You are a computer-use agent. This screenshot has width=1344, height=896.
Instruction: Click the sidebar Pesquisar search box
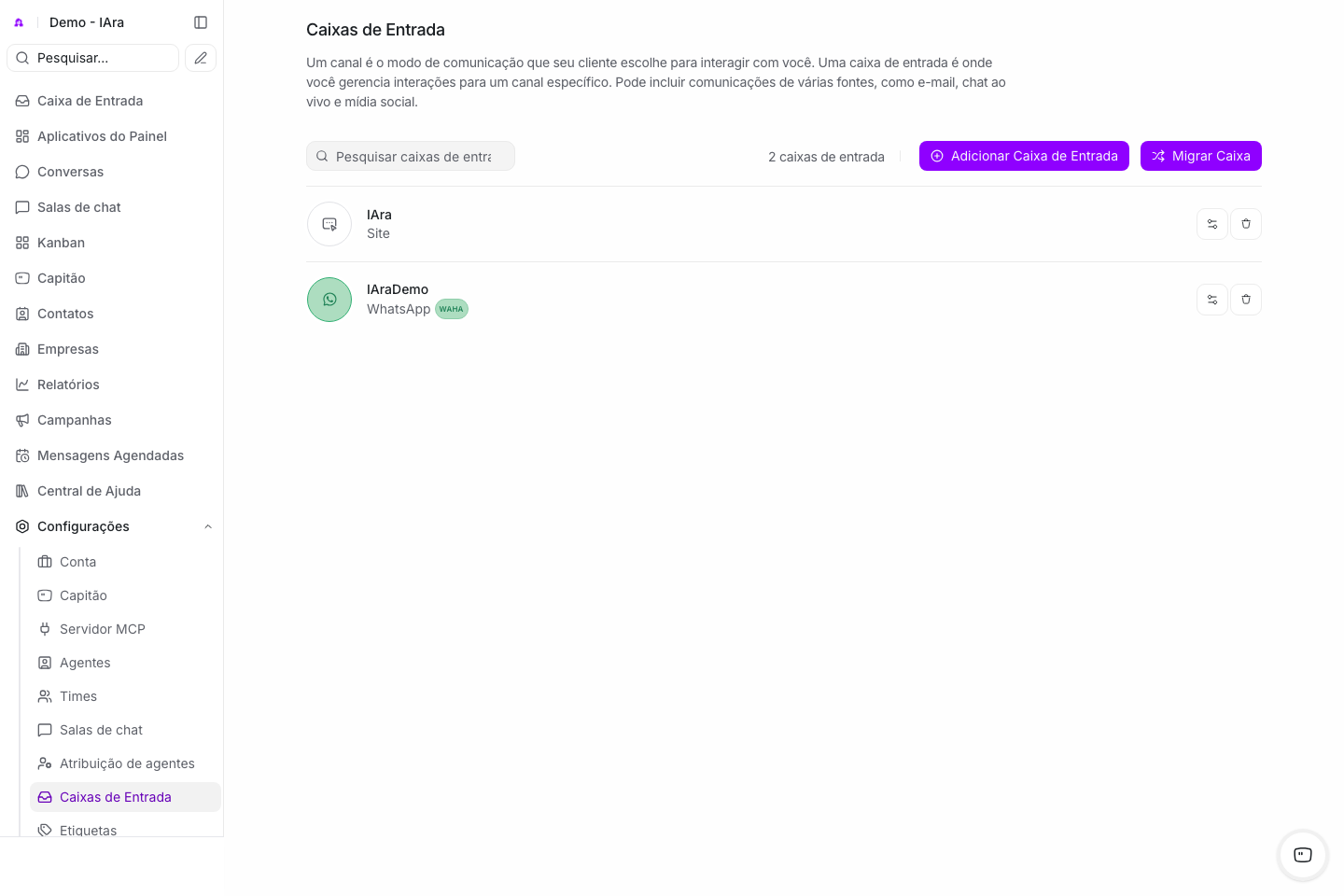pos(92,58)
